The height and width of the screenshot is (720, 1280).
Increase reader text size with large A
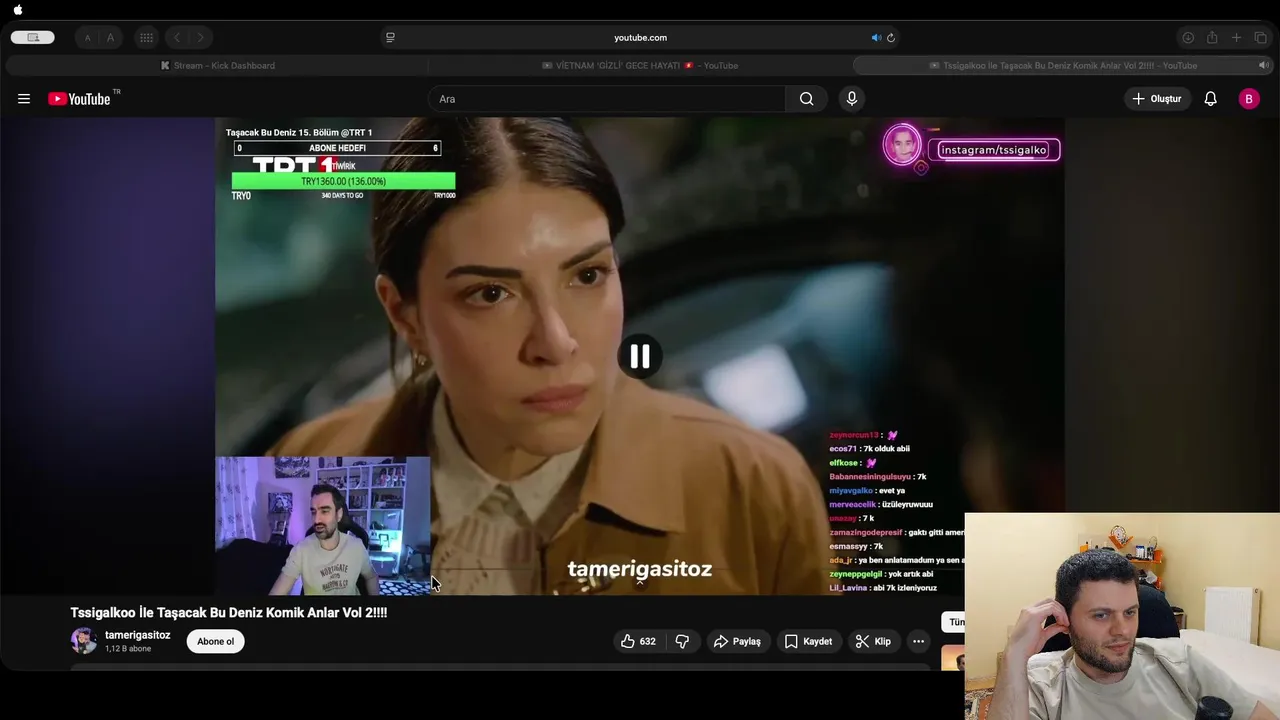pyautogui.click(x=110, y=38)
